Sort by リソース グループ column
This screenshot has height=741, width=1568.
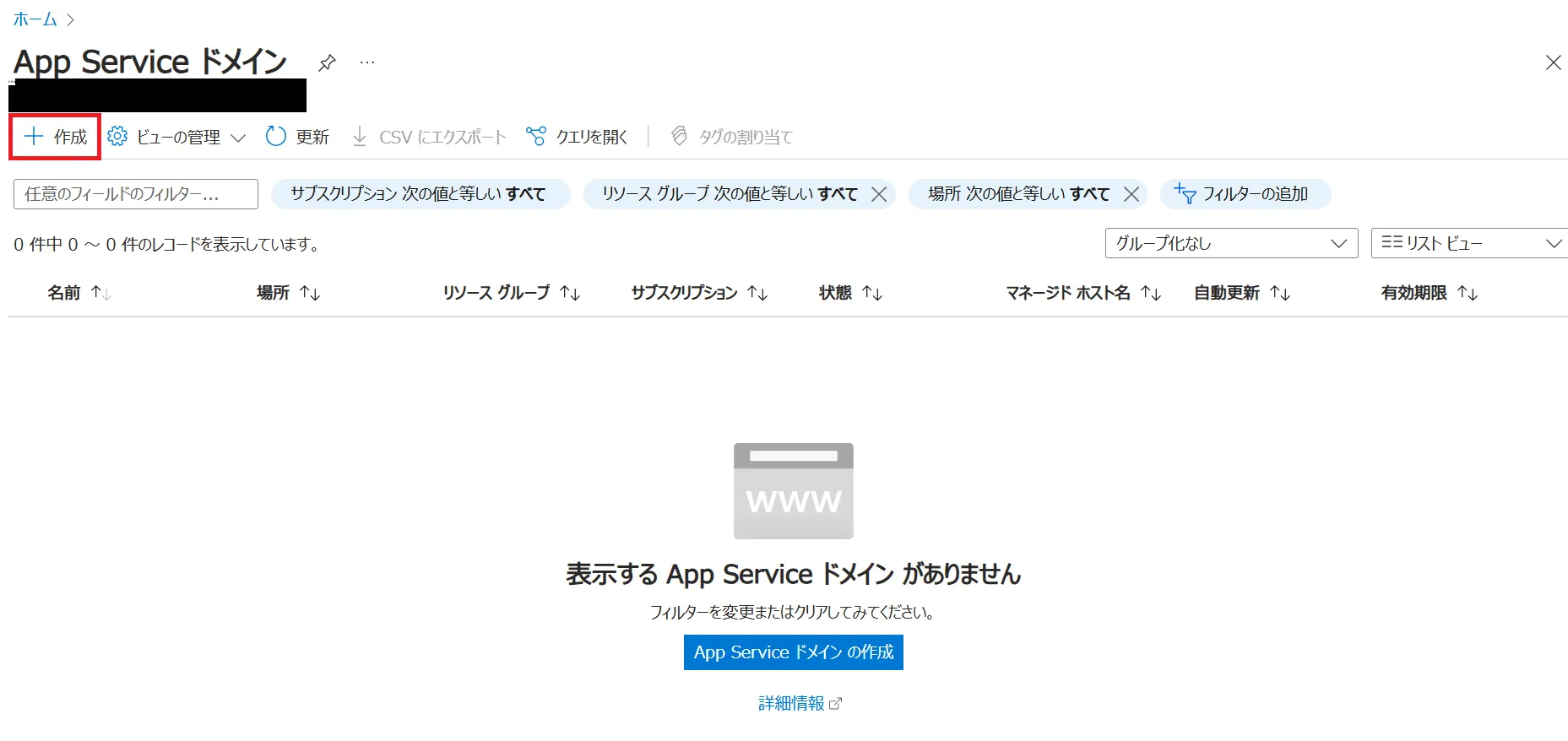(x=512, y=293)
